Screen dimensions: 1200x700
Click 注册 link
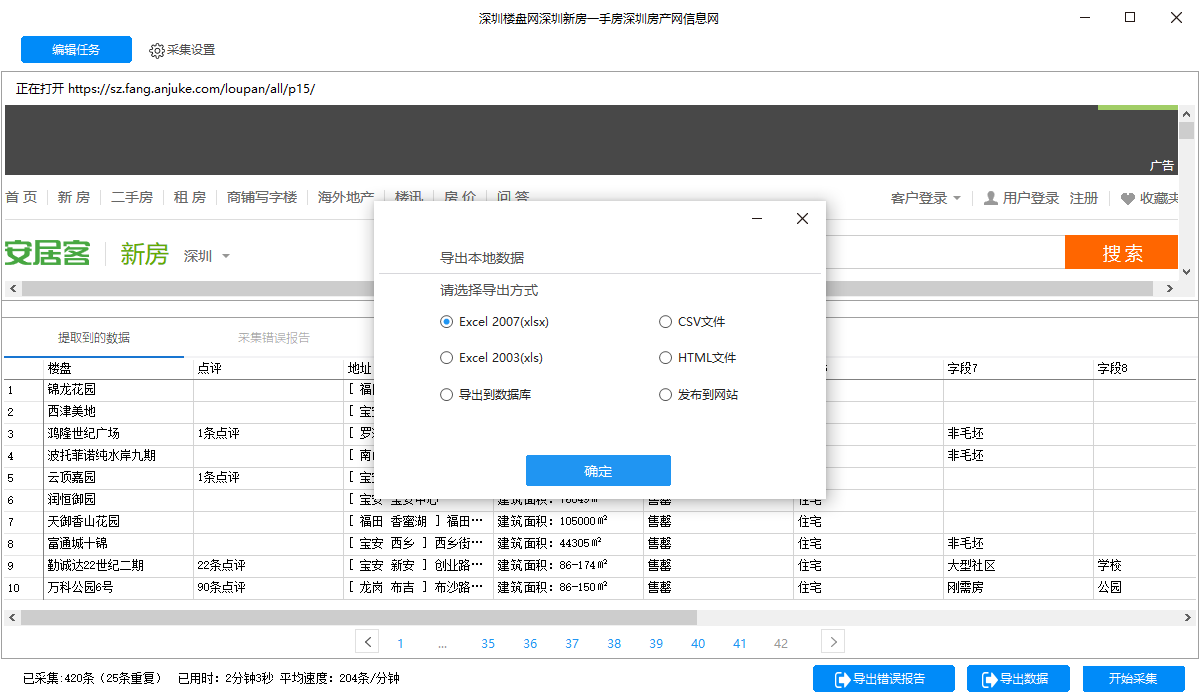[x=1084, y=198]
